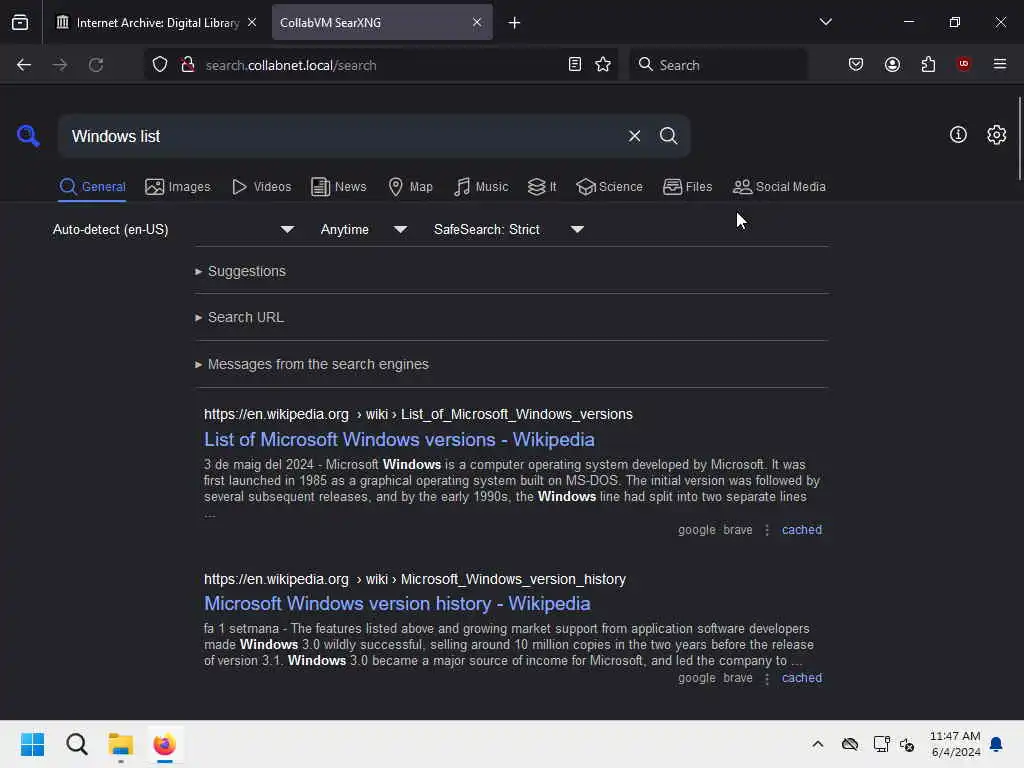Switch to the News category tab

pos(338,187)
